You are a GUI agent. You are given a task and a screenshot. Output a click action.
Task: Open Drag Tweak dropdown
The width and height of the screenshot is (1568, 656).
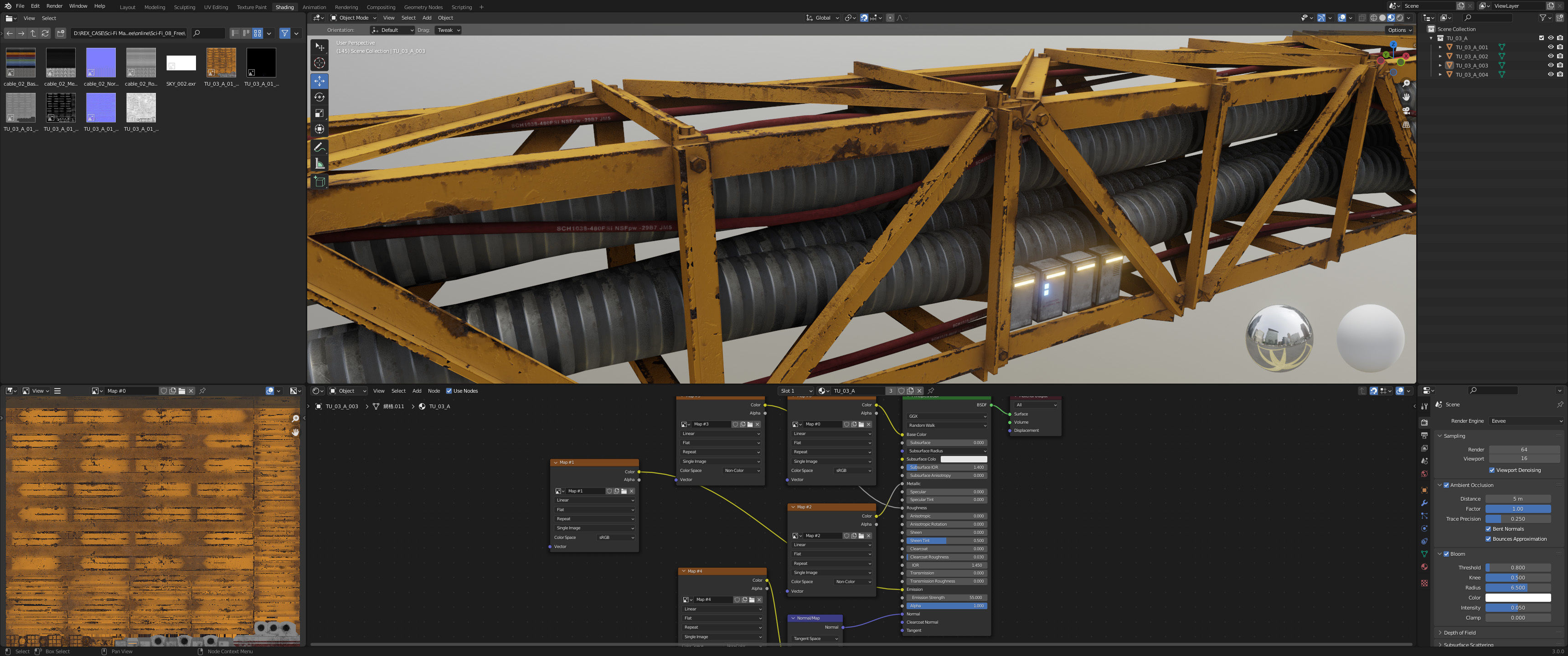448,31
